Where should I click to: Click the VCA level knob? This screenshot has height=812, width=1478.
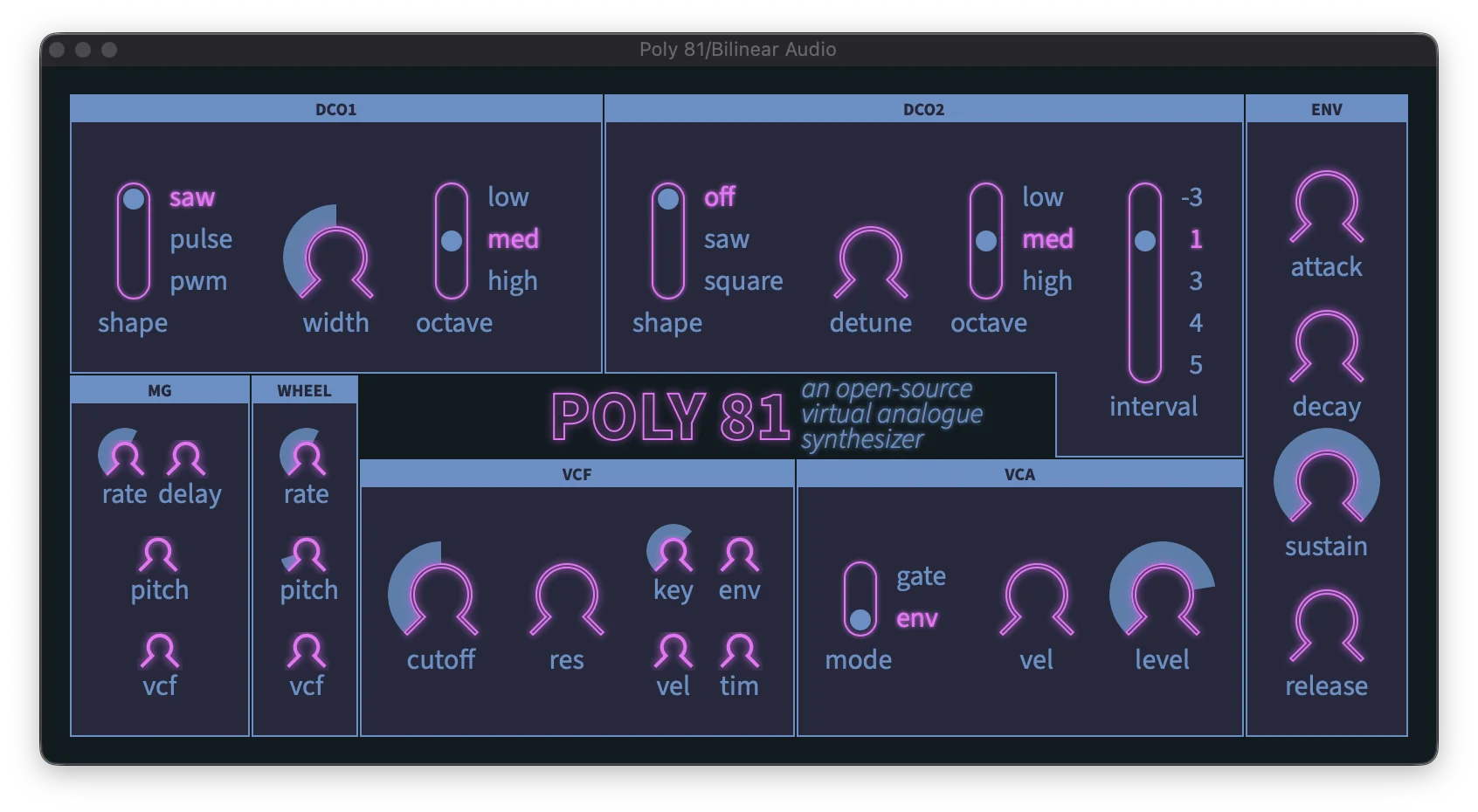[x=1162, y=596]
